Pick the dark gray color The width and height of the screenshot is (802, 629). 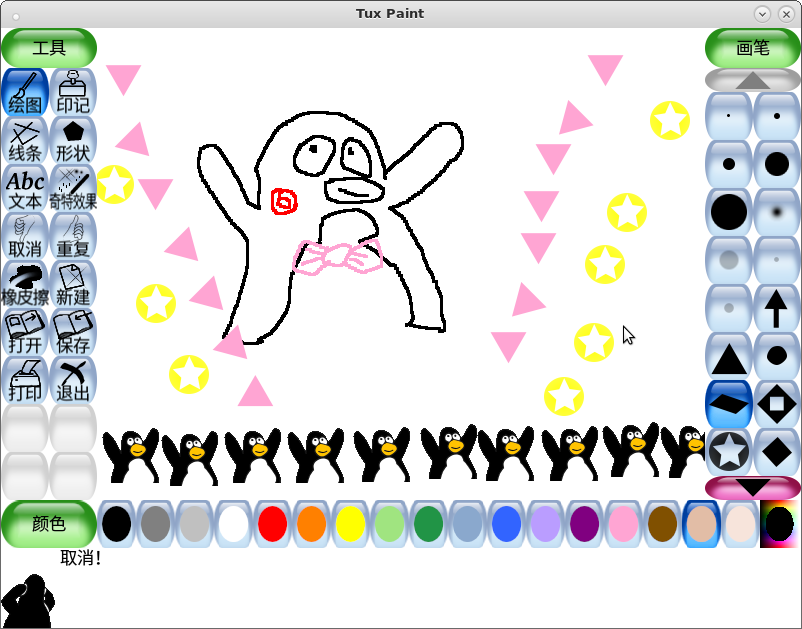(155, 524)
